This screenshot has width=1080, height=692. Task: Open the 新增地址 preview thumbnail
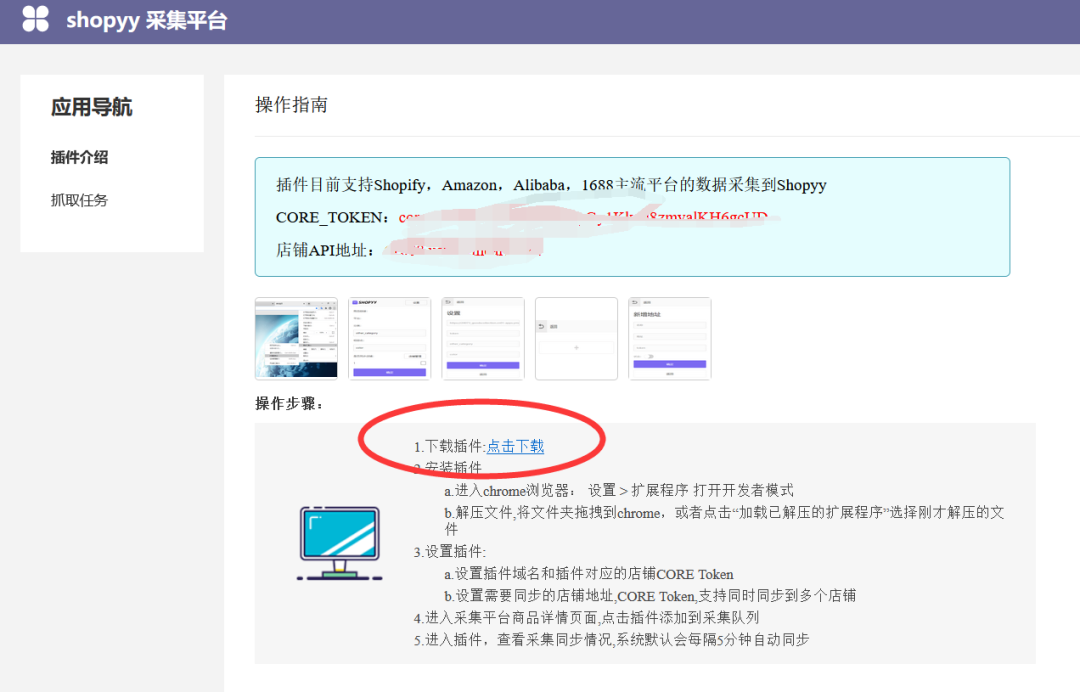(669, 338)
